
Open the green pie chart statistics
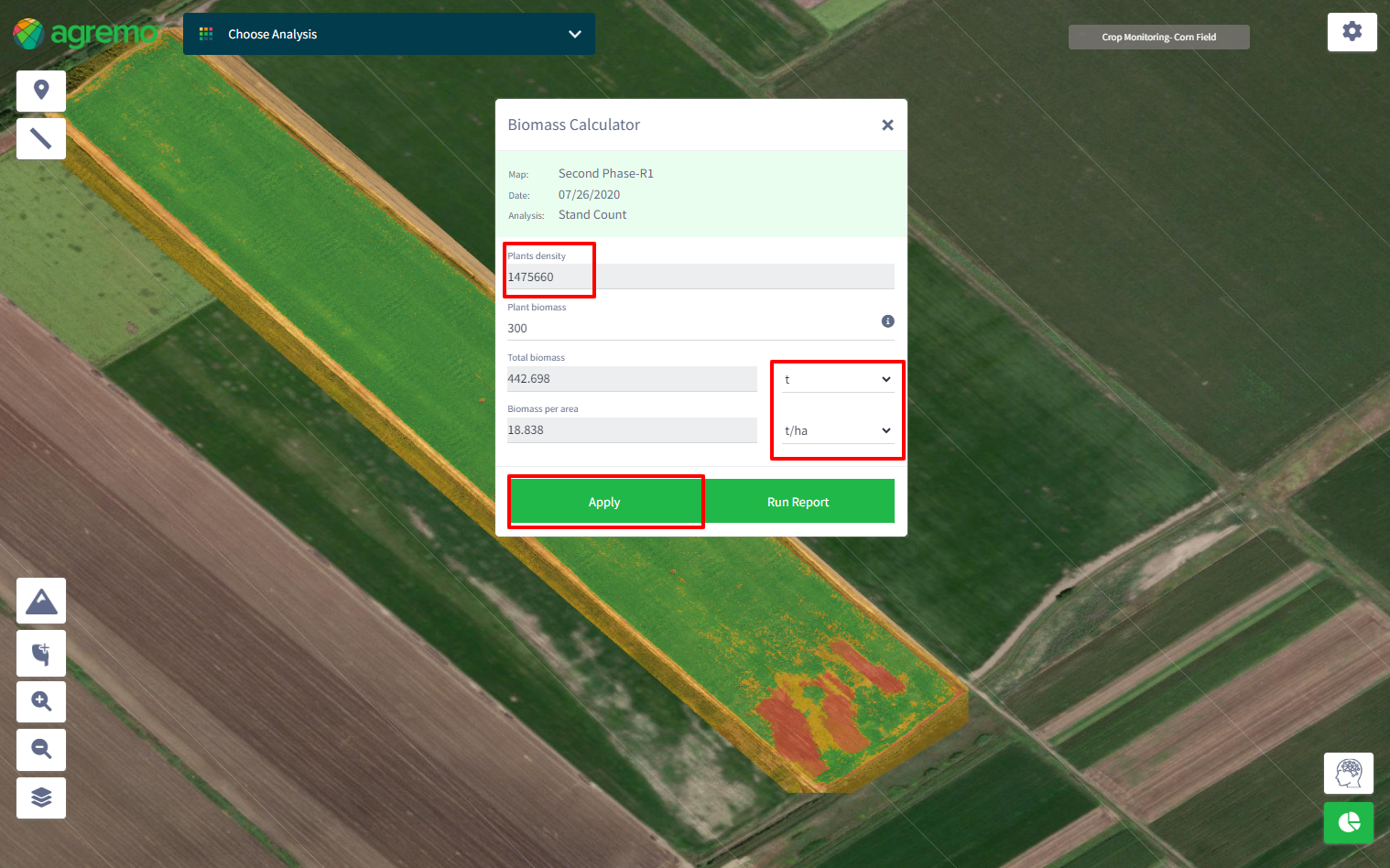click(x=1348, y=822)
